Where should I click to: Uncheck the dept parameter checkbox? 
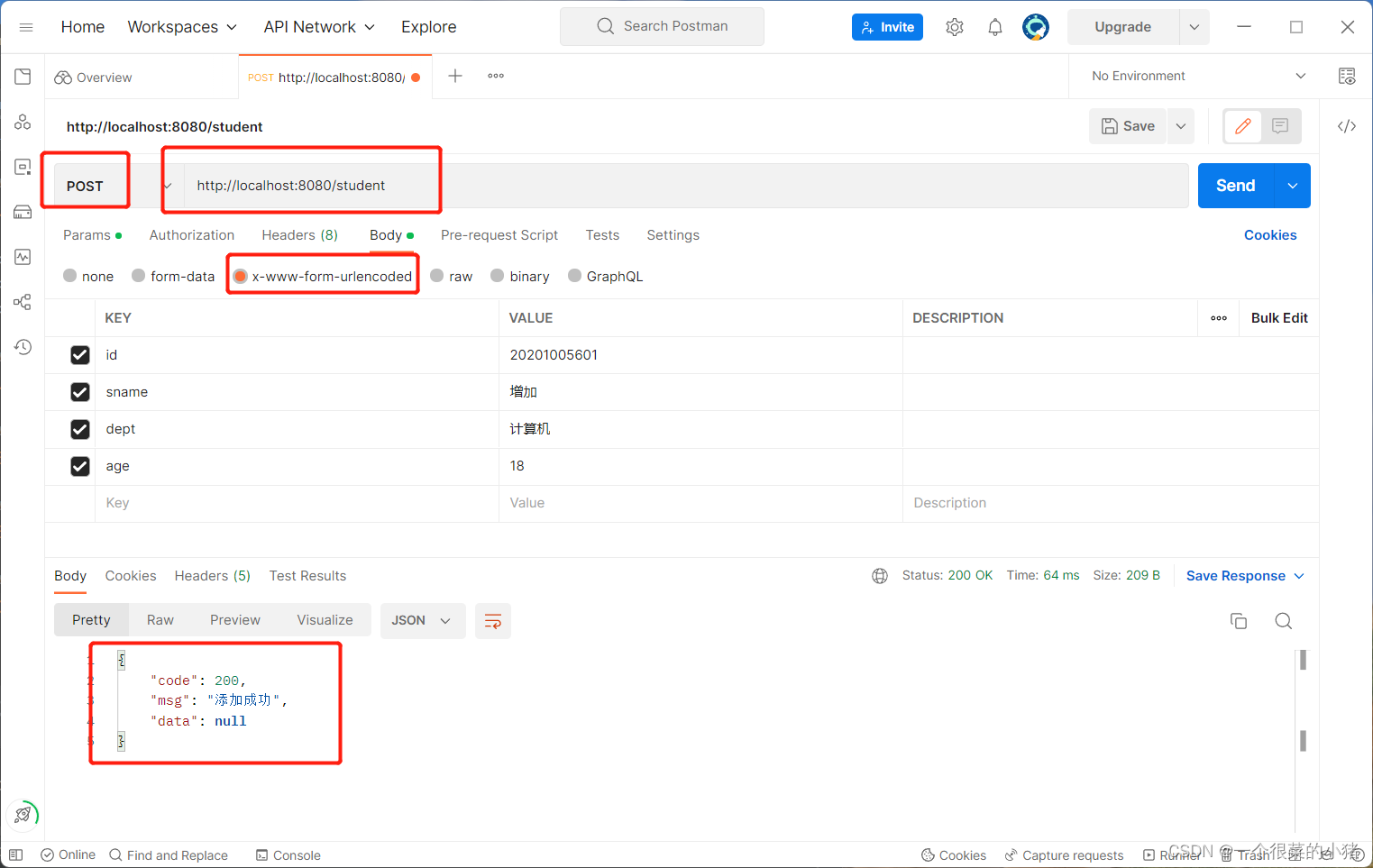(x=80, y=429)
